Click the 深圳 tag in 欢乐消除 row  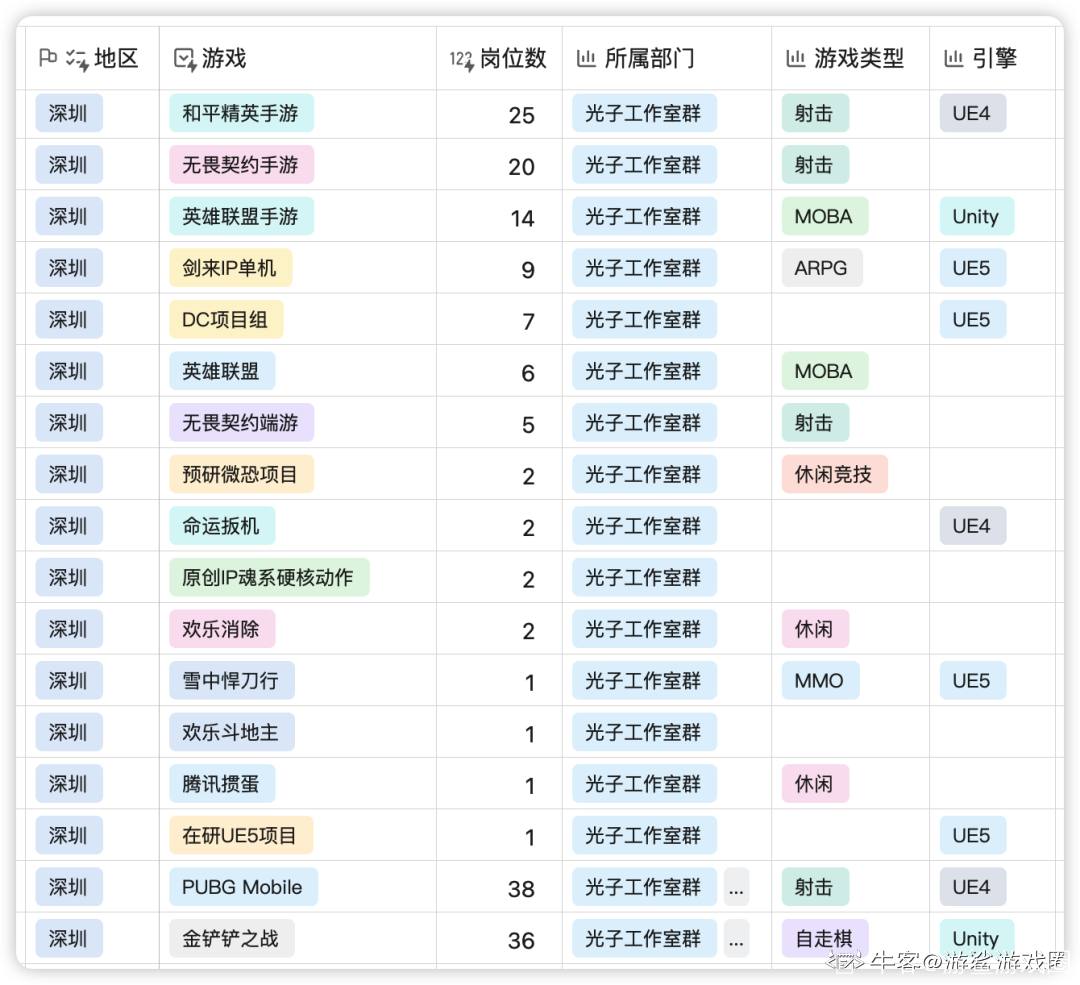point(69,629)
